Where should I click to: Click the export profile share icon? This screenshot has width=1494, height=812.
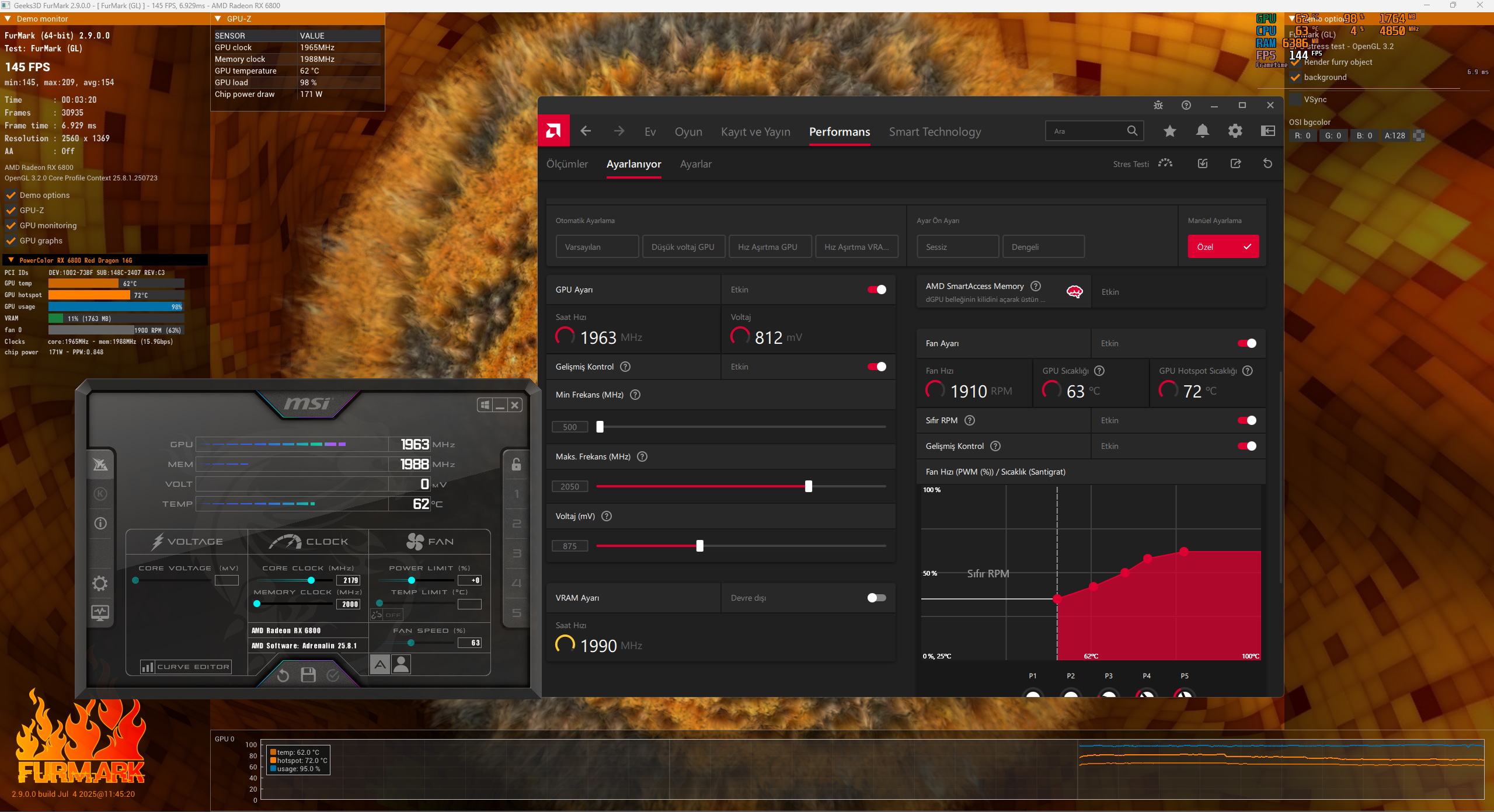click(x=1235, y=163)
